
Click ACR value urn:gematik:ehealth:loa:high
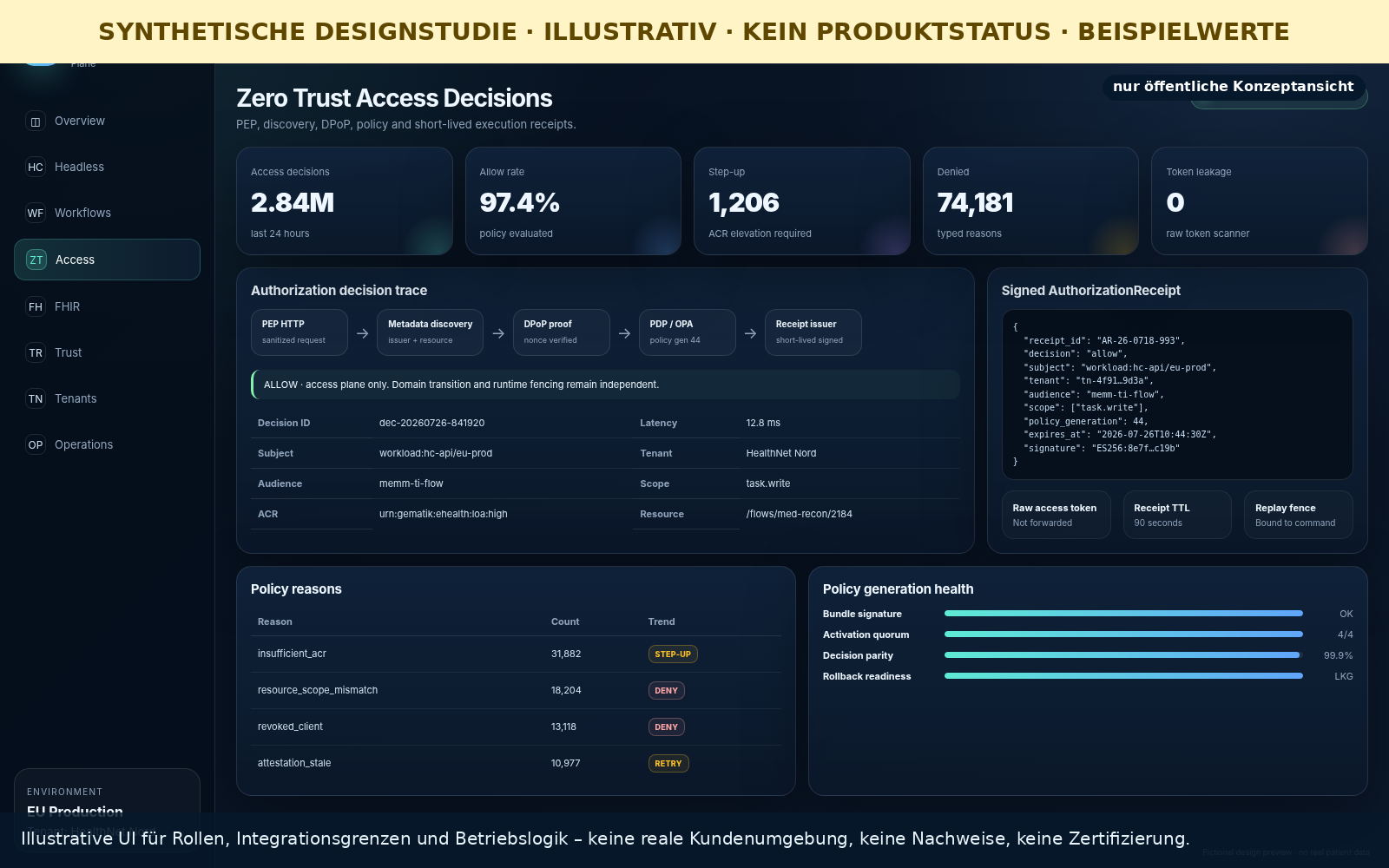pos(444,515)
